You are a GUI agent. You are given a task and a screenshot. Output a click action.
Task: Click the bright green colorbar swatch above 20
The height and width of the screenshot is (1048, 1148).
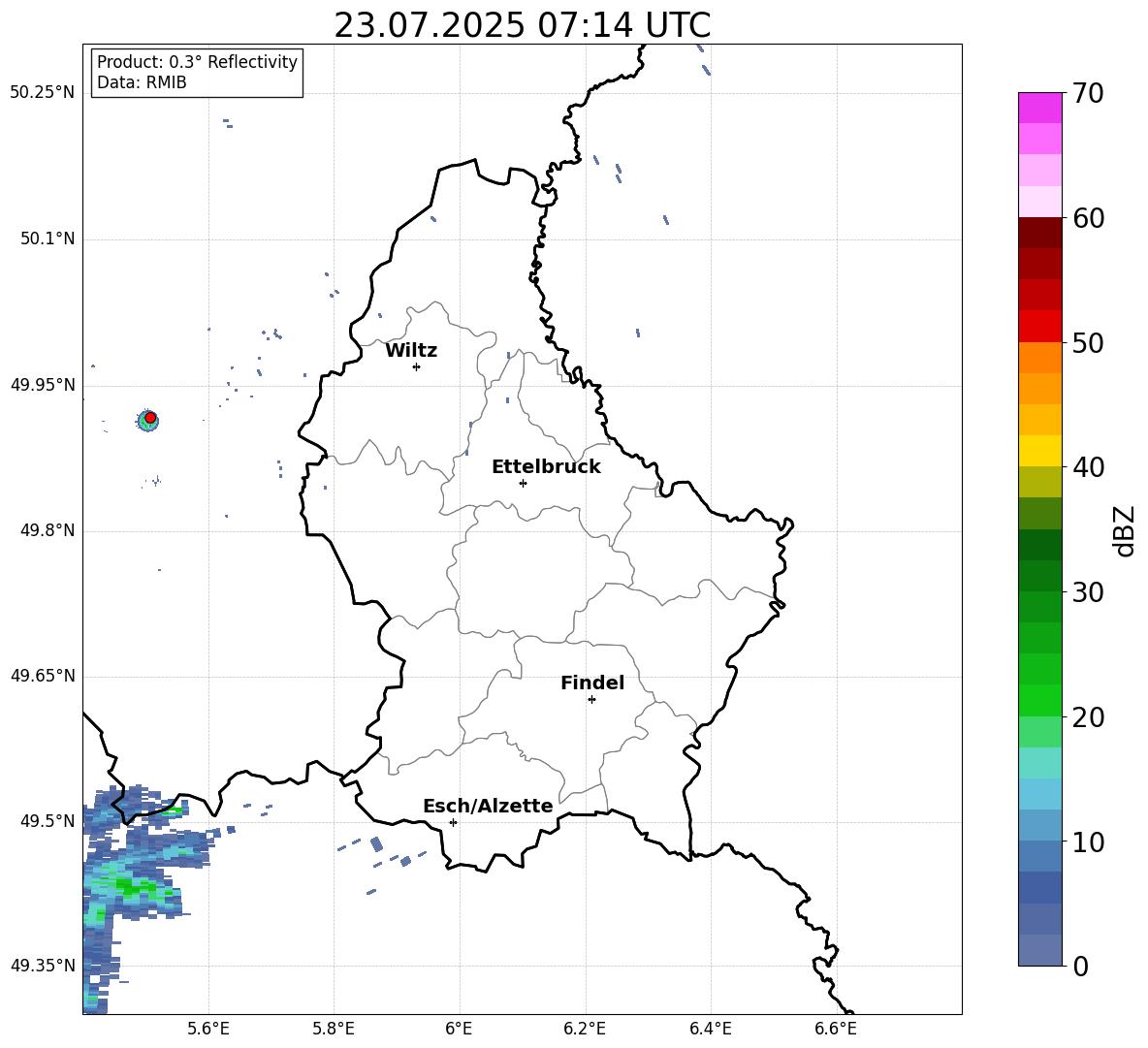(1039, 700)
